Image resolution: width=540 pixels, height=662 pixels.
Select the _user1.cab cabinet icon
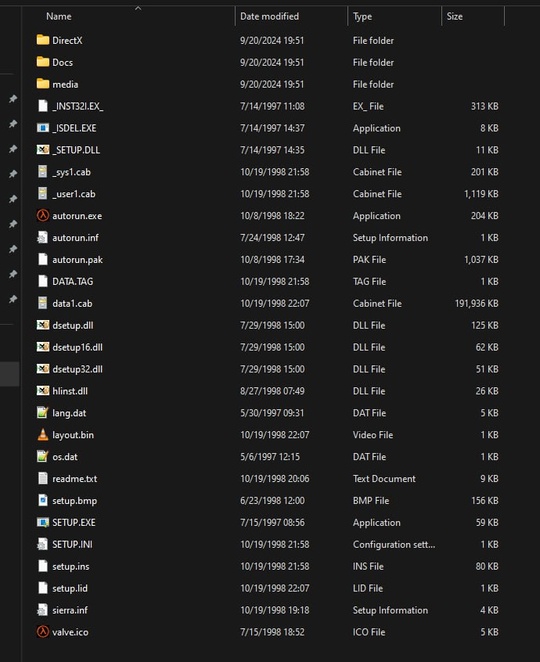tap(43, 194)
